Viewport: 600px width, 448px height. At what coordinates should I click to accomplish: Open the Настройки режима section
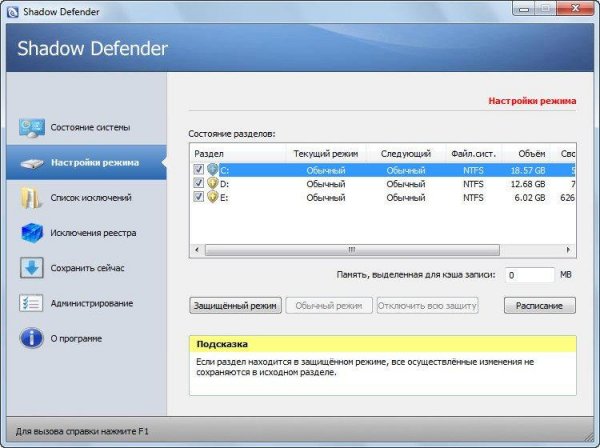click(x=86, y=163)
